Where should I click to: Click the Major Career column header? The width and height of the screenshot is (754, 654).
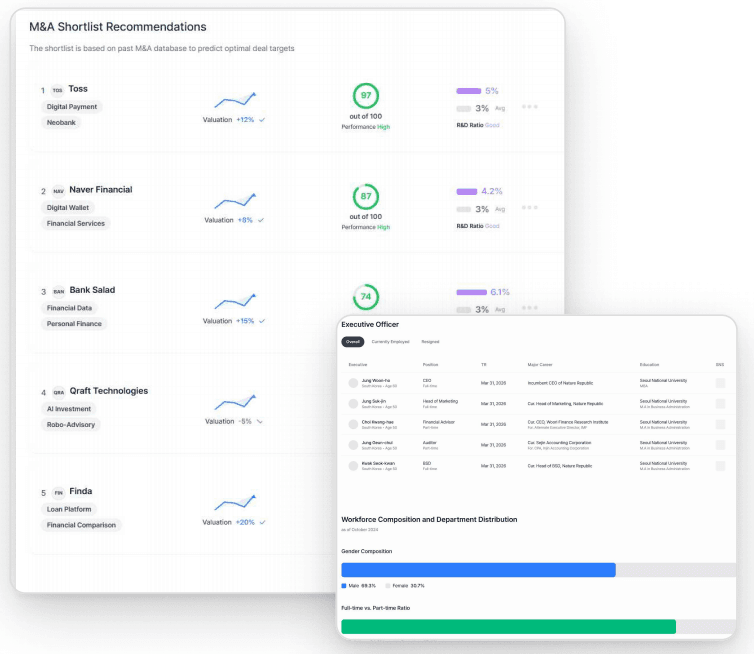pos(540,365)
